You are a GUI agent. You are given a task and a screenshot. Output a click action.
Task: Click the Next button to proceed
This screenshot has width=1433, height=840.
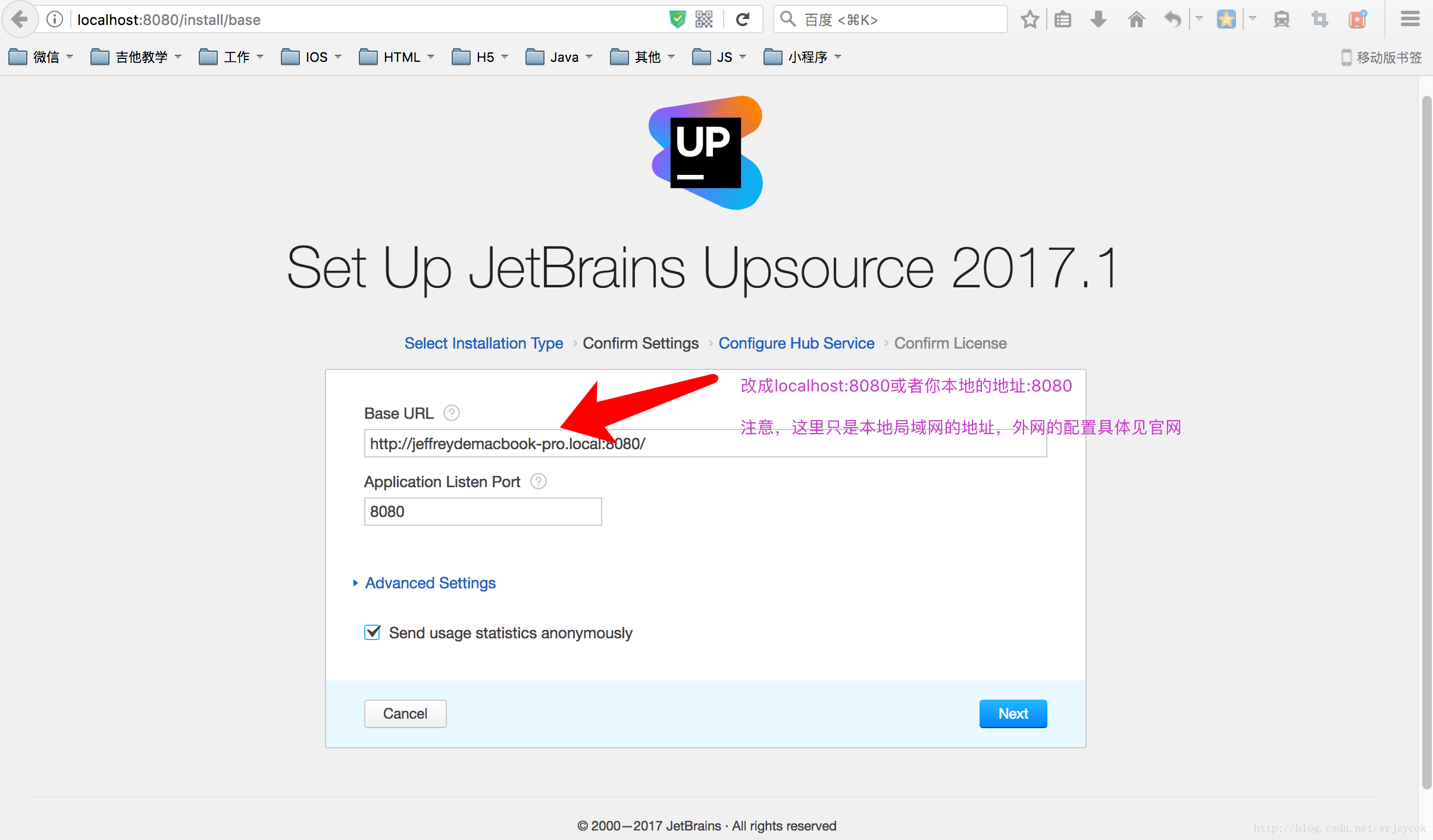[x=1013, y=713]
